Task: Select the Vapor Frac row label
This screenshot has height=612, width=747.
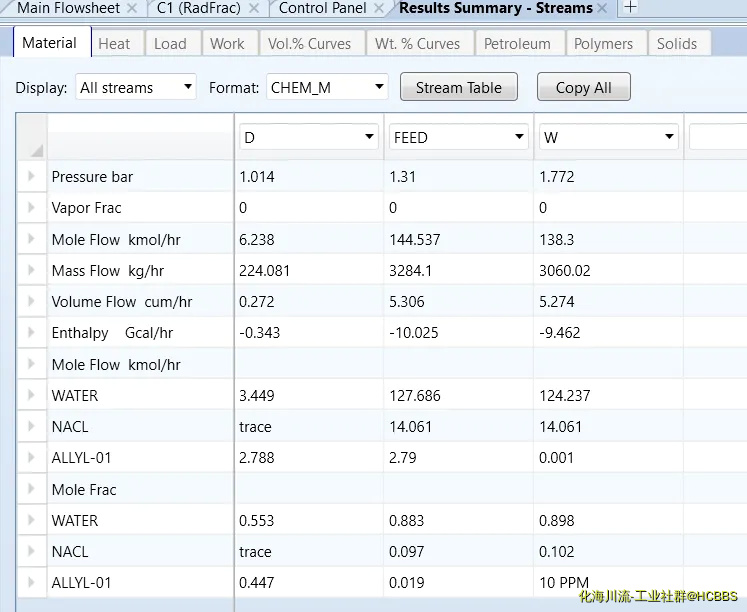Action: 86,208
